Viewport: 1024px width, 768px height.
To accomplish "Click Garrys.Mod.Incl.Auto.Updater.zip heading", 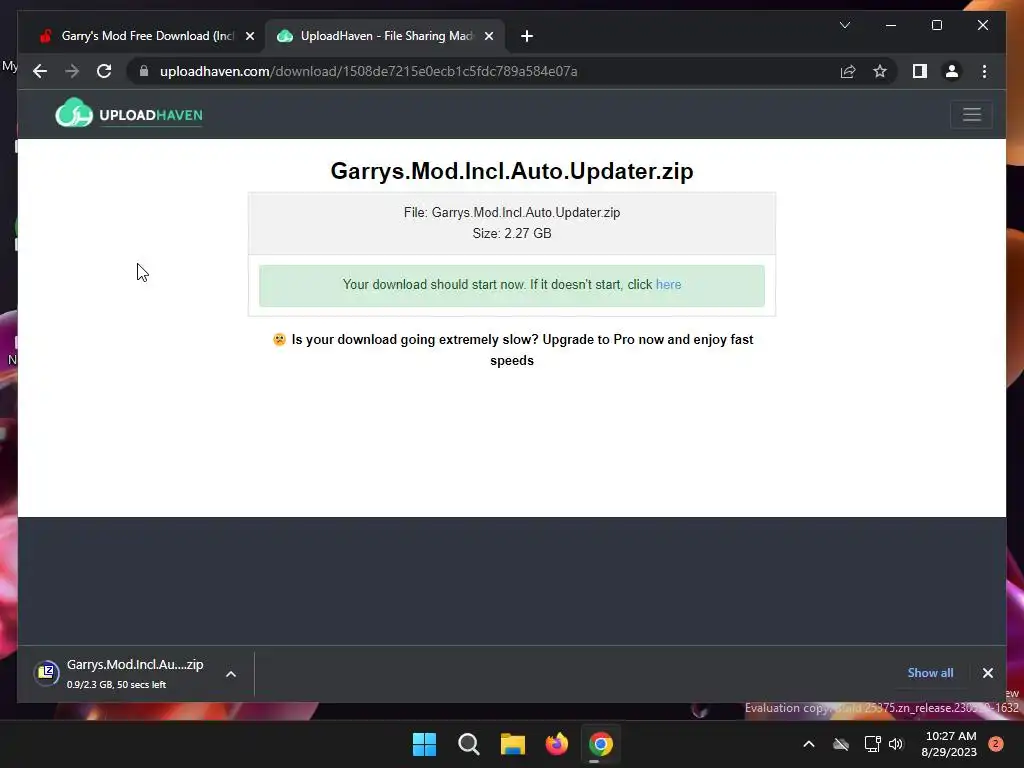I will pos(512,171).
